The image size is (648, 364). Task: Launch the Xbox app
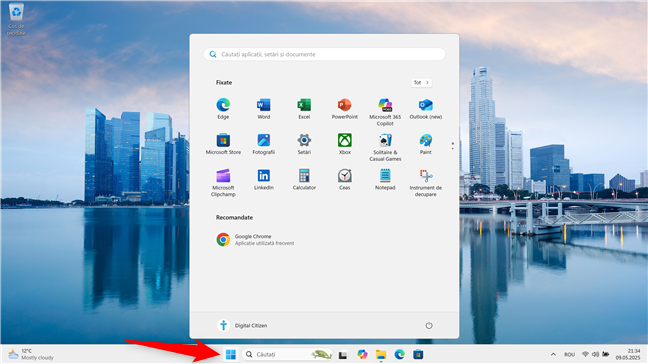coord(345,144)
